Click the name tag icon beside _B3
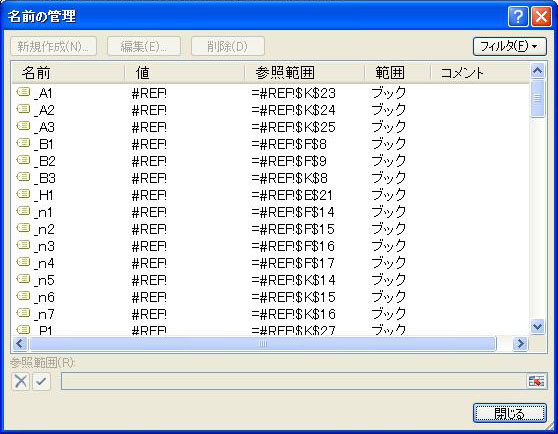Viewport: 558px width, 434px height. [x=23, y=177]
